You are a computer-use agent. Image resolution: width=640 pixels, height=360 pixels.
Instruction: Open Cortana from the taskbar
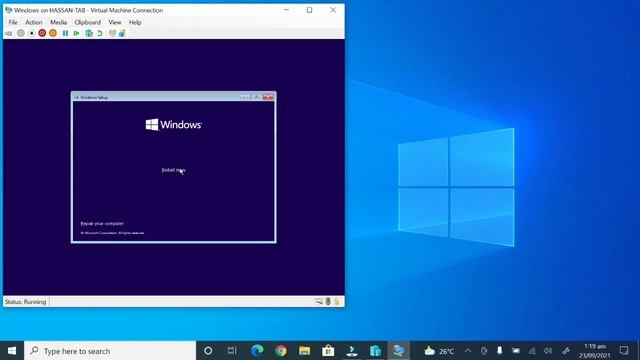point(208,351)
